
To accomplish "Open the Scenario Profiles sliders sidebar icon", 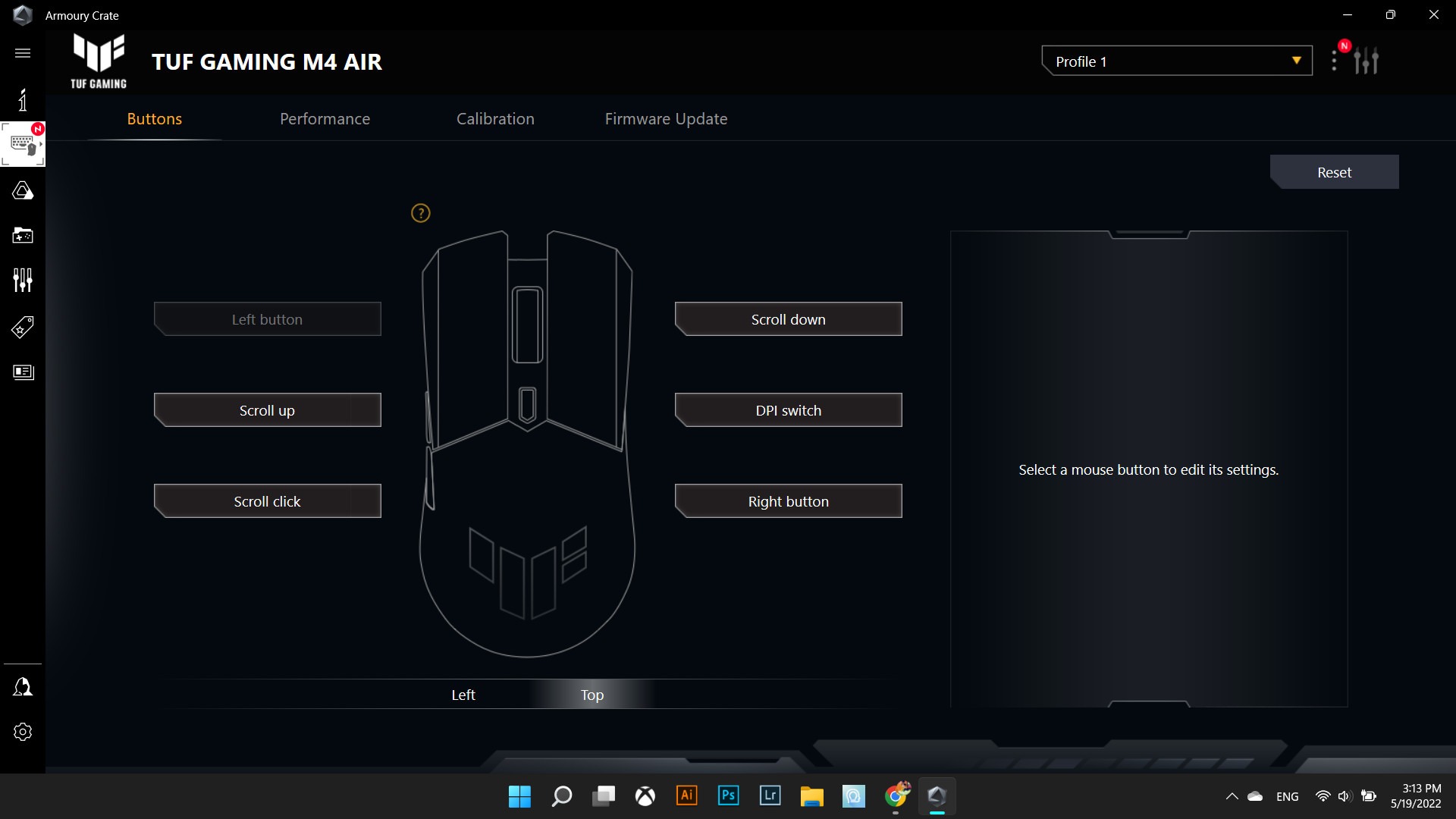I will (x=23, y=281).
